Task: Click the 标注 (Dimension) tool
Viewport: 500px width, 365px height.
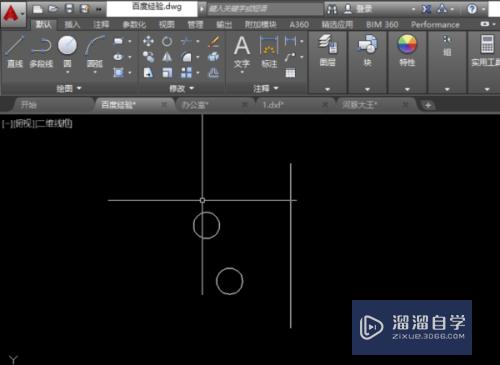Action: coord(269,52)
